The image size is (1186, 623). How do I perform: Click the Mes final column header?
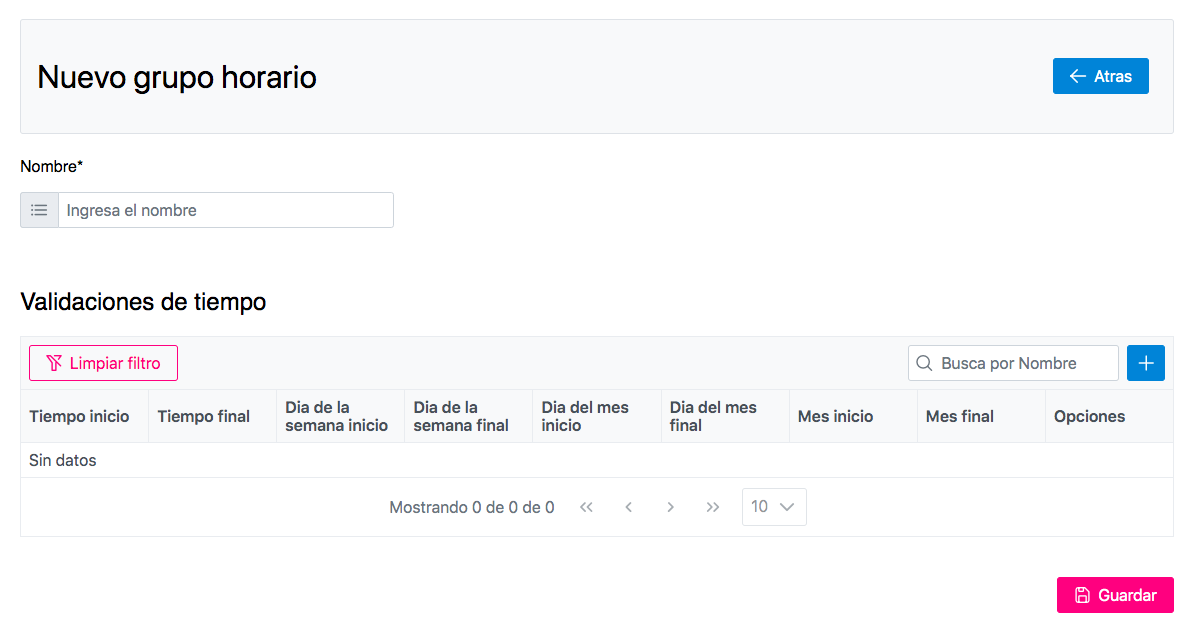[x=960, y=416]
